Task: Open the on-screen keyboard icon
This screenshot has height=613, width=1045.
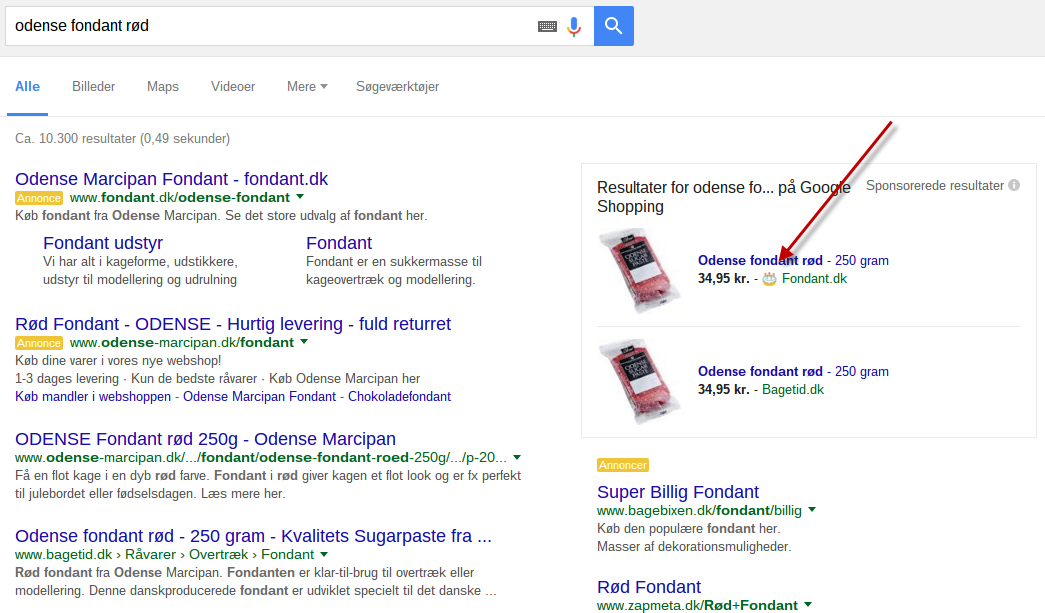Action: click(547, 27)
